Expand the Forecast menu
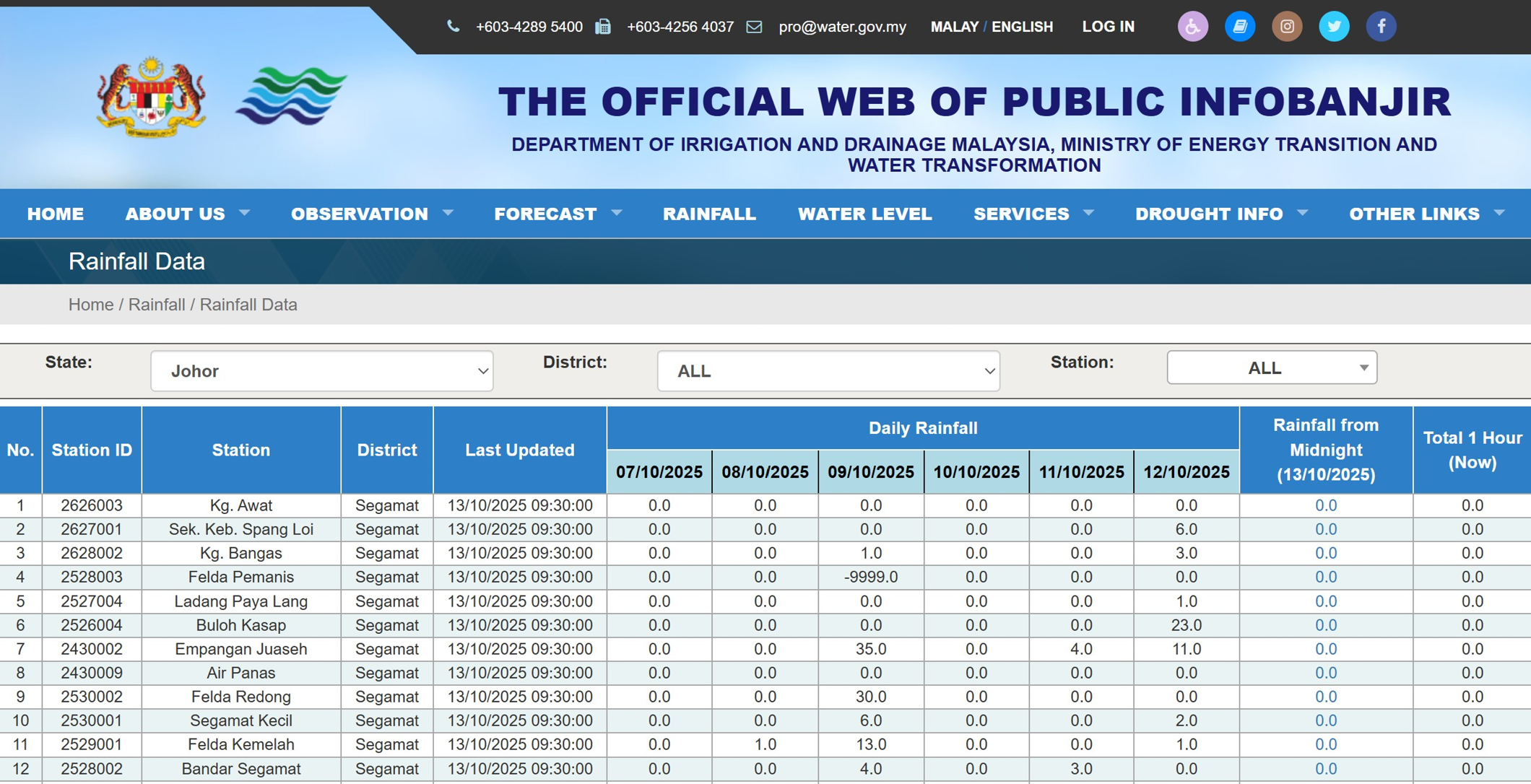Viewport: 1531px width, 784px height. pos(557,214)
